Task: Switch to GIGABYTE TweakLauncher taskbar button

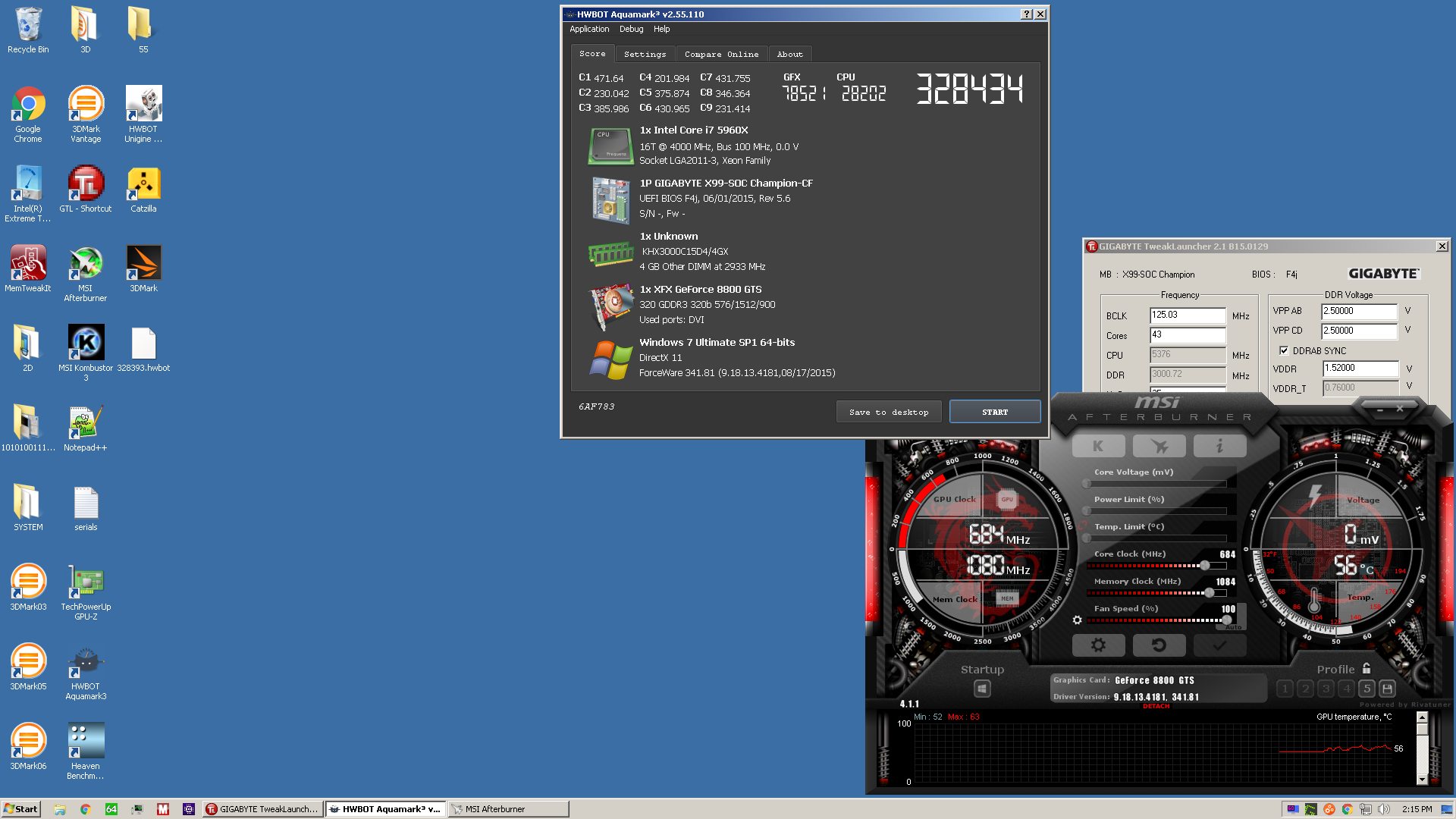Action: pos(263,809)
